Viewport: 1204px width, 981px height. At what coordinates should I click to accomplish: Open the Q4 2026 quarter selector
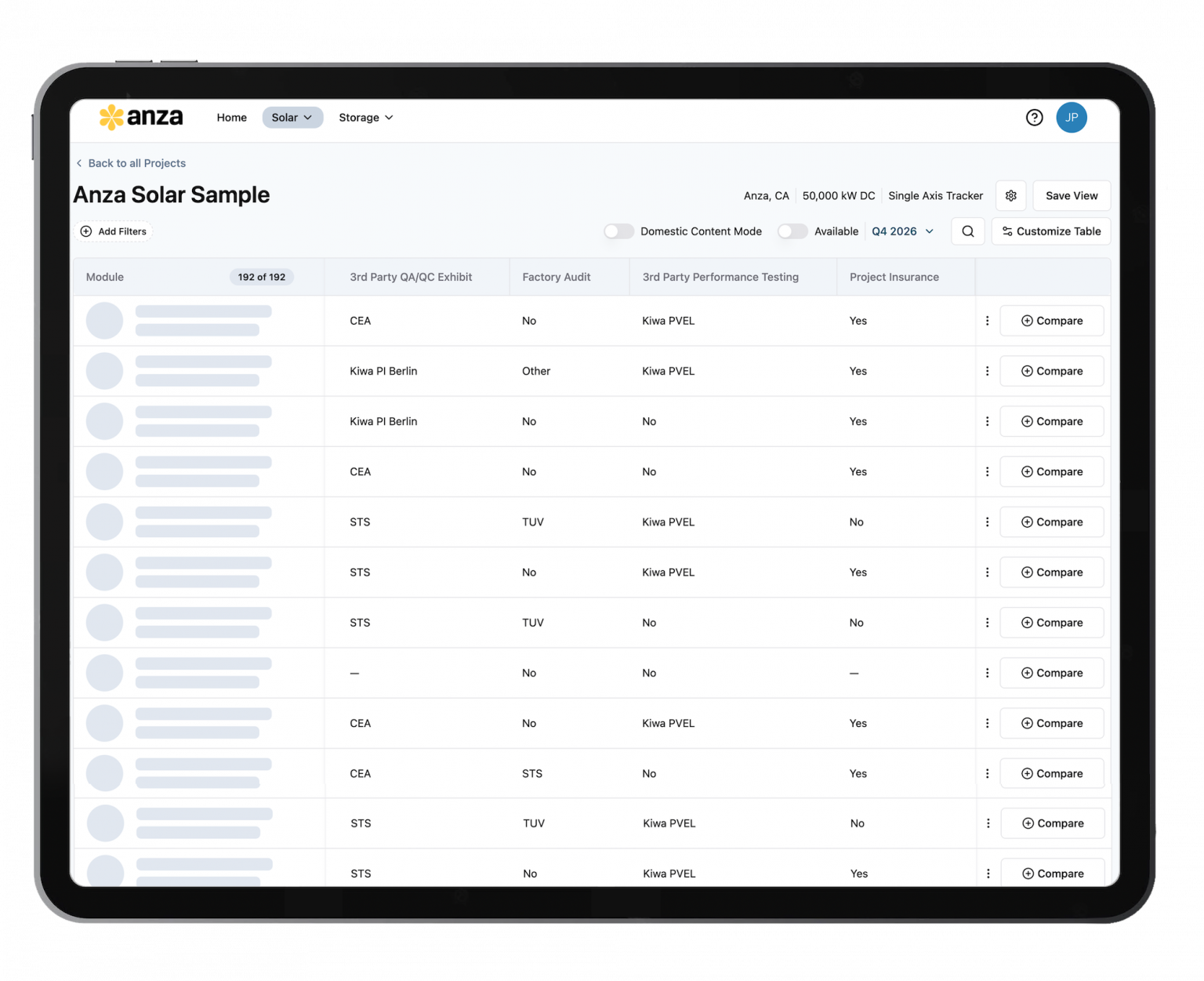tap(902, 231)
